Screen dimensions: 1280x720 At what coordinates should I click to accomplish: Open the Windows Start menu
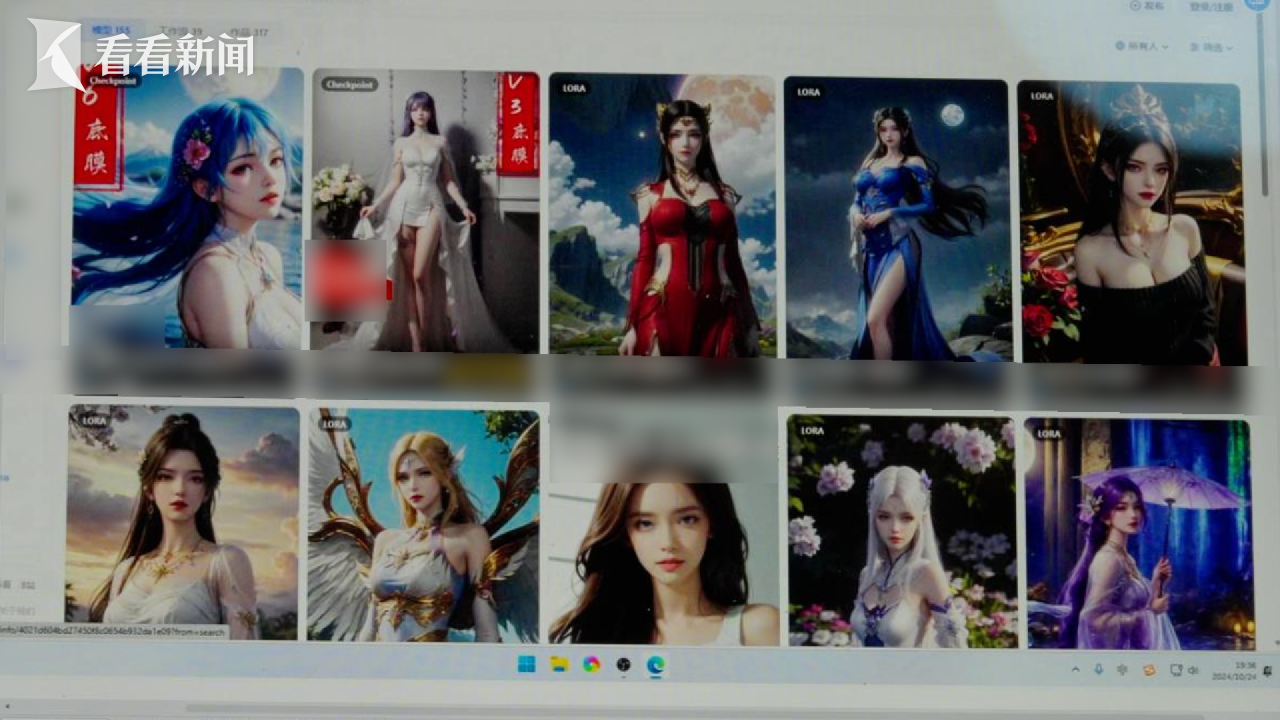526,664
